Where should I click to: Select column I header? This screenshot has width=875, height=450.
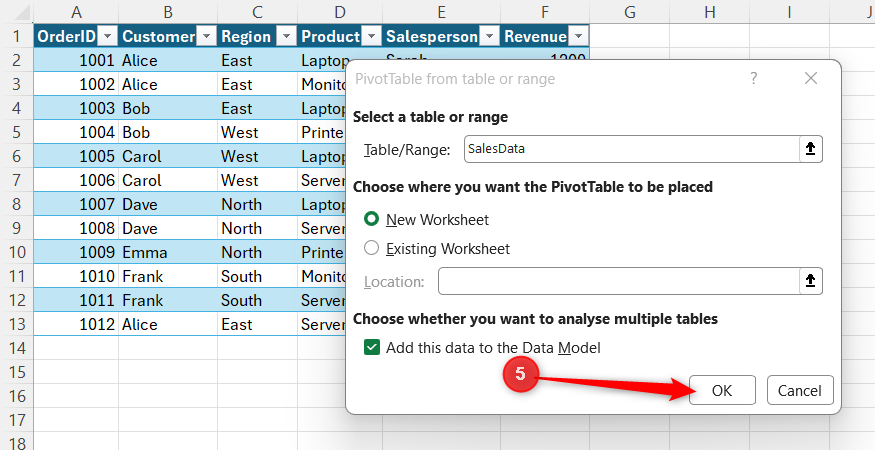coord(789,12)
